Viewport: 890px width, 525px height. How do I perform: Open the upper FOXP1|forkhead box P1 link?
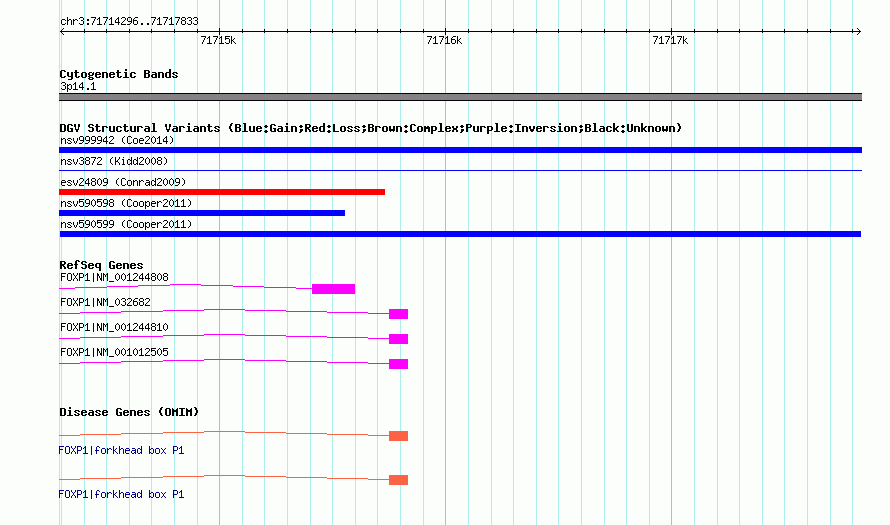click(x=121, y=450)
